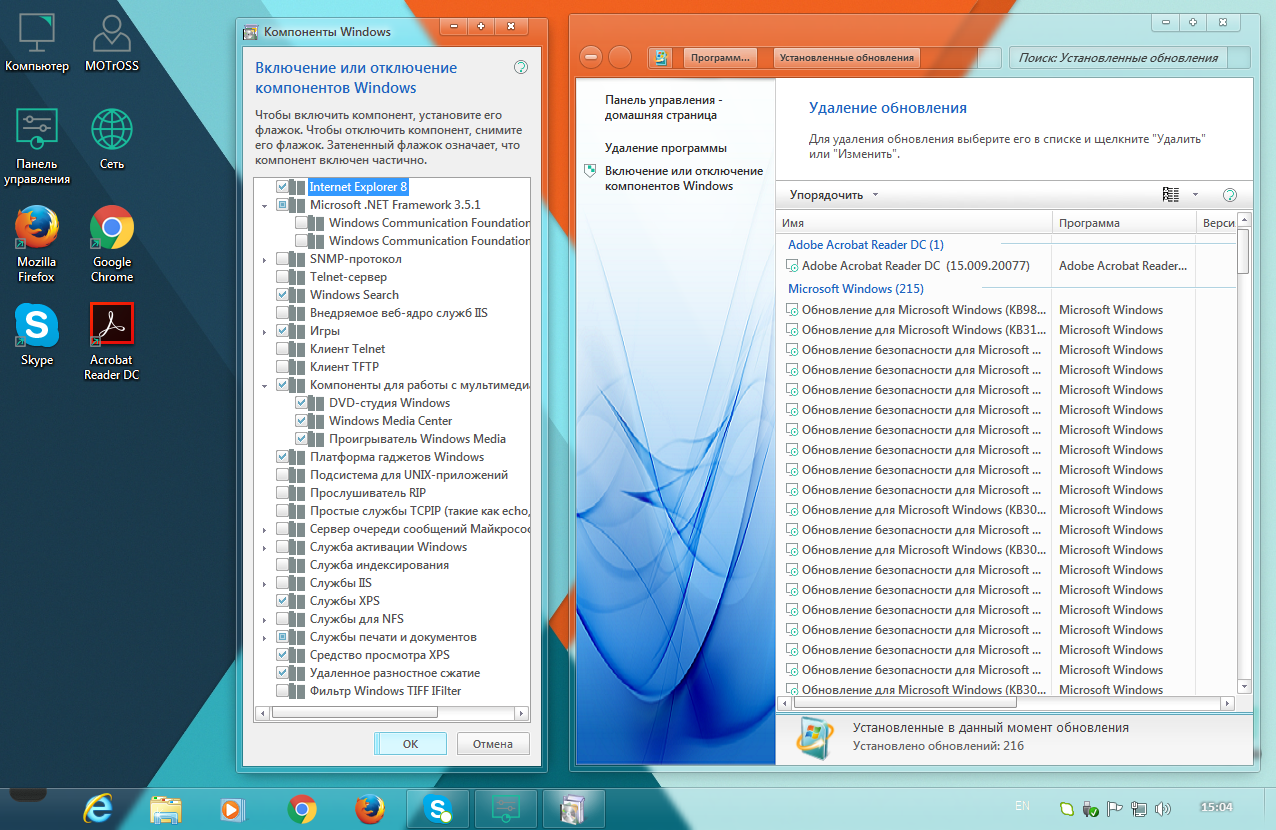This screenshot has width=1276, height=830.
Task: Open Internet Explorer in the taskbar
Action: coord(98,808)
